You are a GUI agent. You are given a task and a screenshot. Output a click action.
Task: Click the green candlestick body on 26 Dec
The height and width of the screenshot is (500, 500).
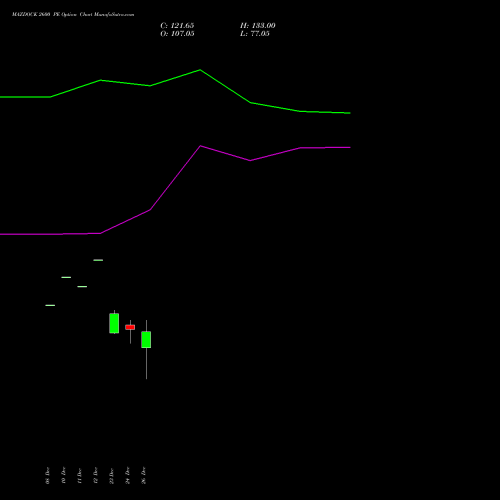(x=146, y=340)
